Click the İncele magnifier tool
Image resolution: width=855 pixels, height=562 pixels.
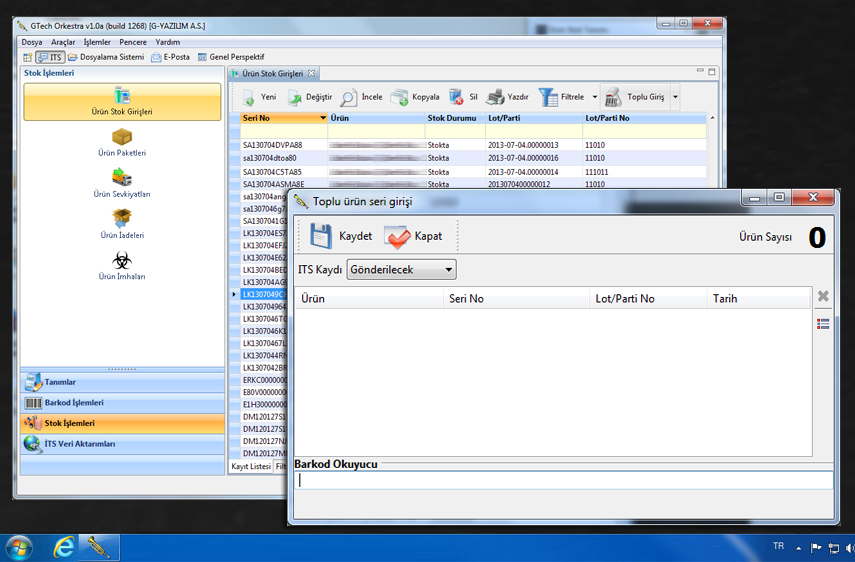pyautogui.click(x=348, y=98)
